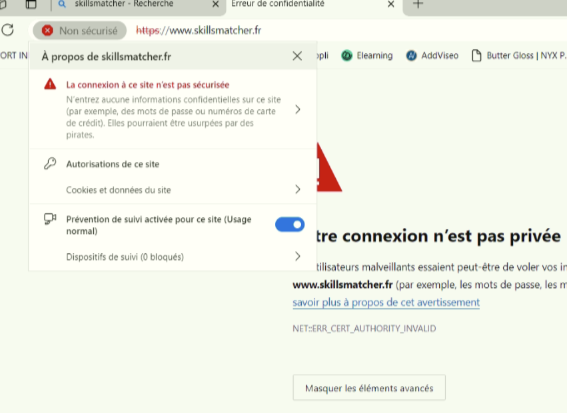The image size is (567, 413).
Task: Open a new tab with plus button
Action: coord(418,4)
